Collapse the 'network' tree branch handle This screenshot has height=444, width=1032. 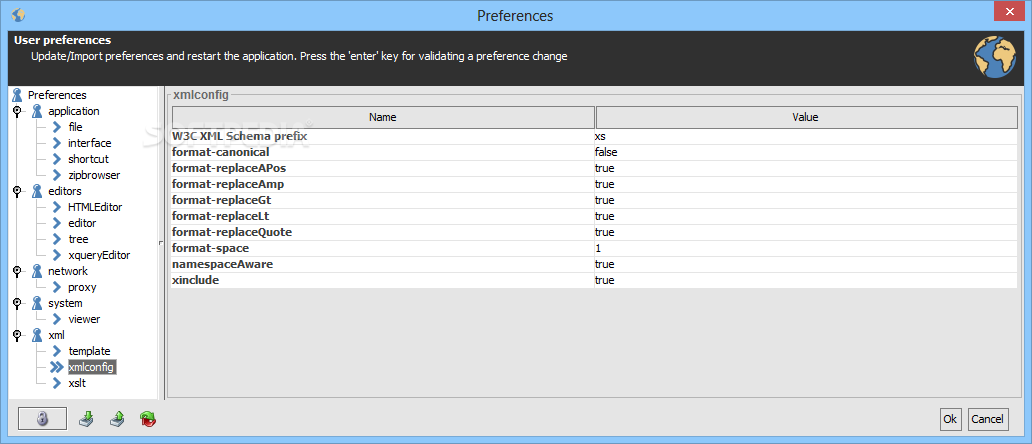click(x=17, y=271)
